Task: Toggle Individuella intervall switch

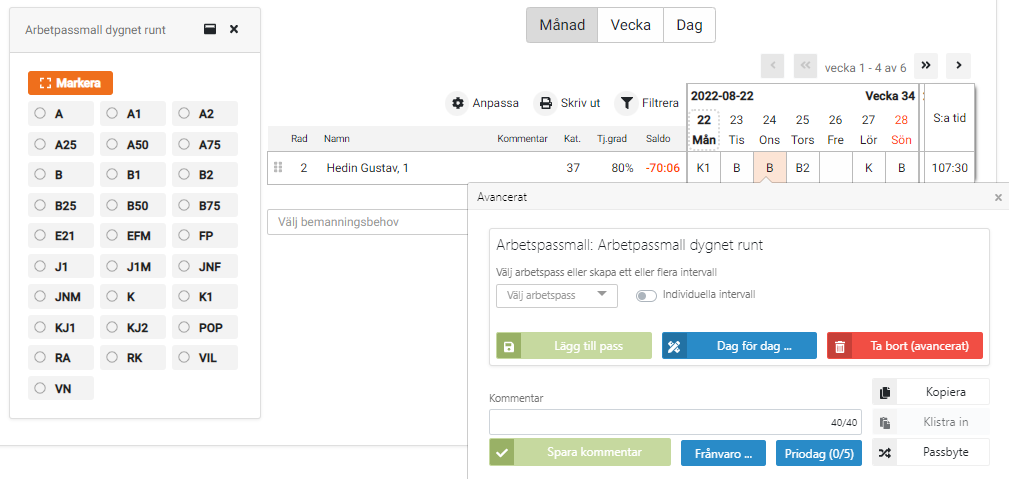Action: [647, 295]
